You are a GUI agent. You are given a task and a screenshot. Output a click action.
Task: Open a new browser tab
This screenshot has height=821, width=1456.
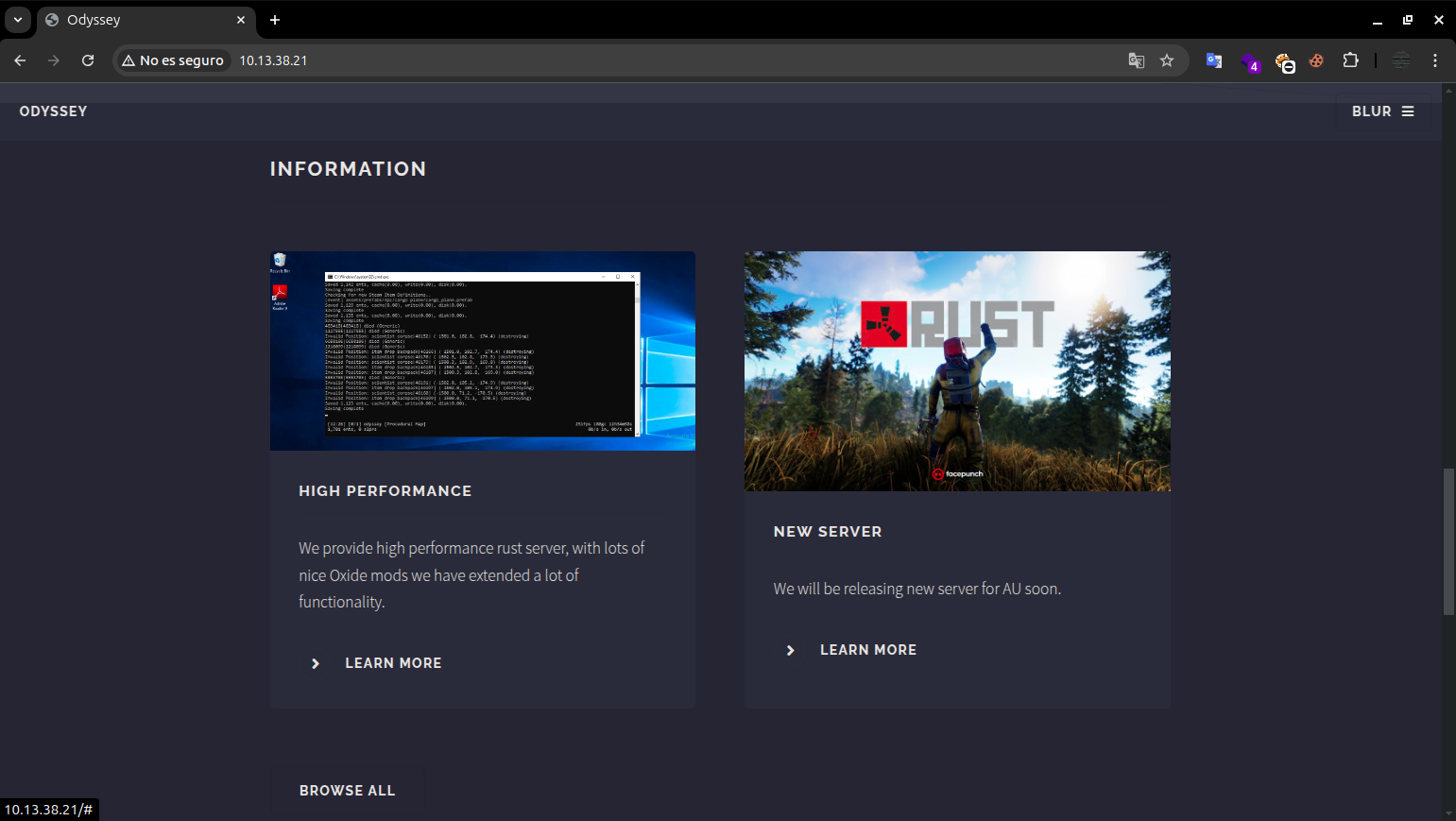click(x=275, y=20)
